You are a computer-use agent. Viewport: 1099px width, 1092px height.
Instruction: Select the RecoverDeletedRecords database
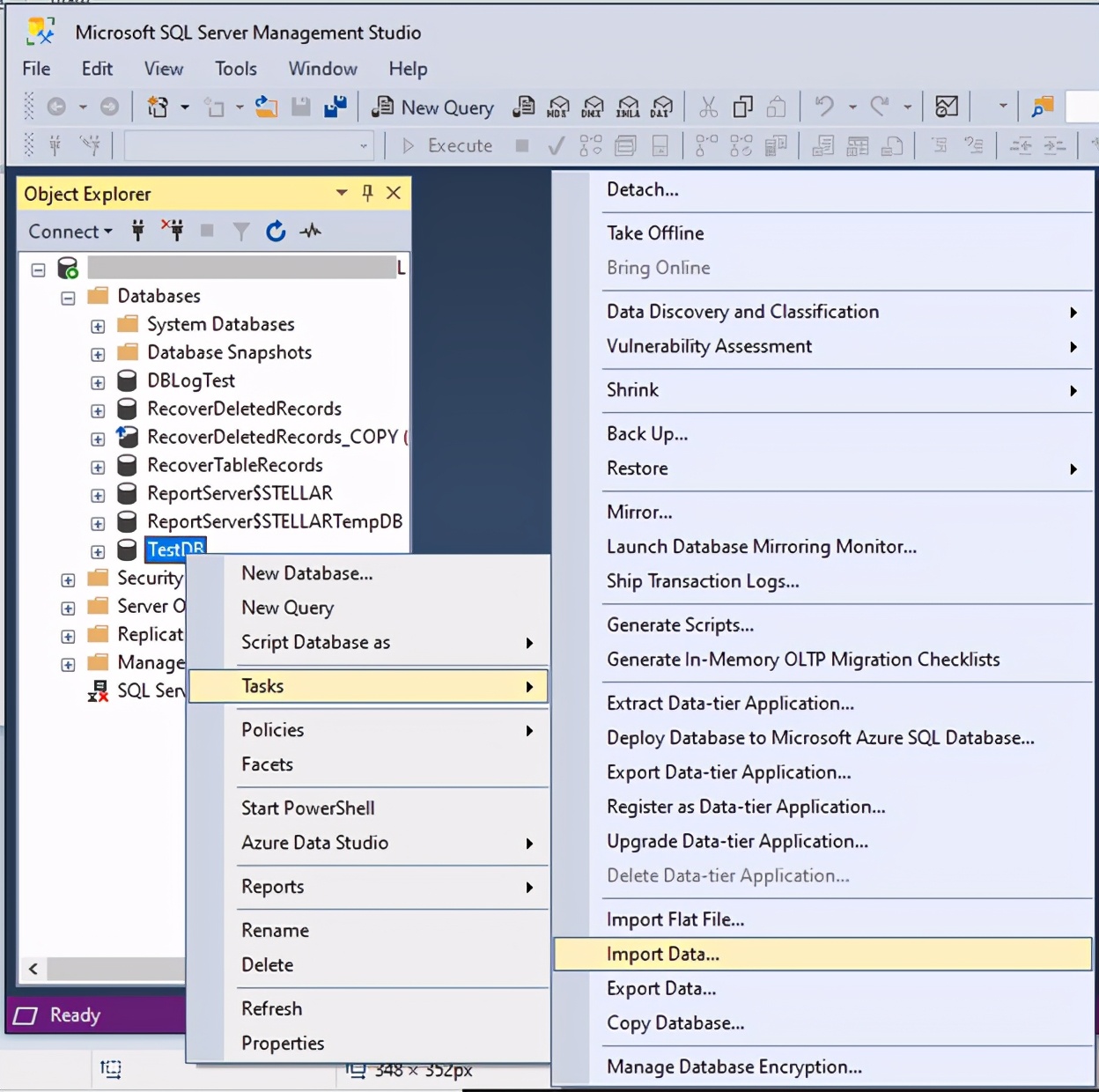(x=244, y=409)
